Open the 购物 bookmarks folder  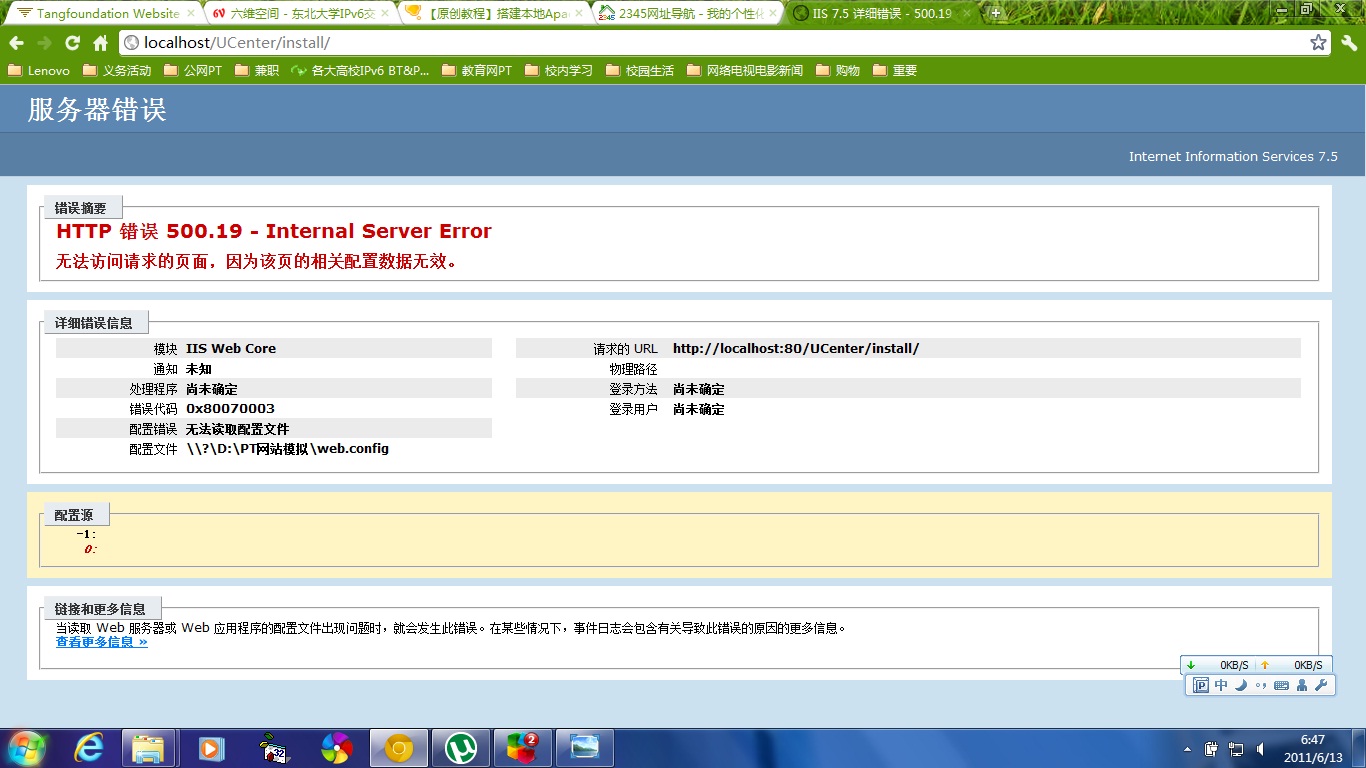[838, 71]
